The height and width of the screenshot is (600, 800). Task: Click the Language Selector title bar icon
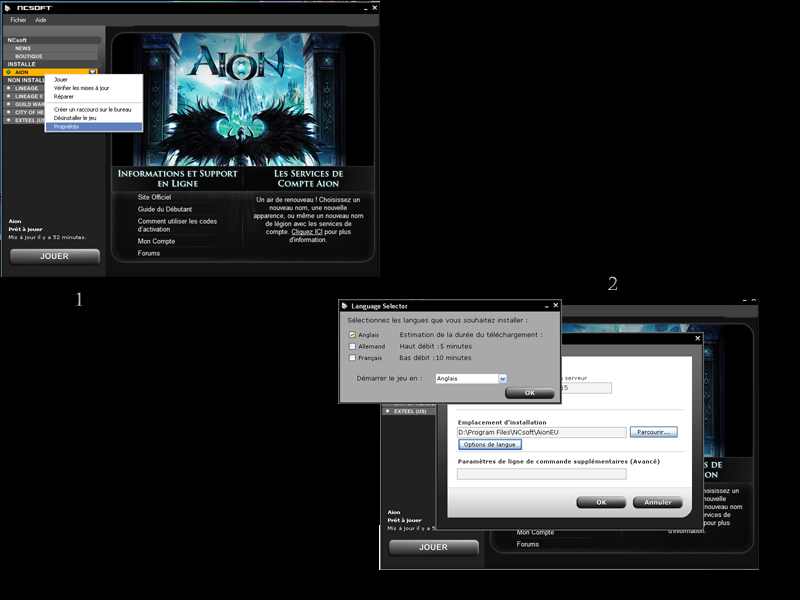pos(345,306)
